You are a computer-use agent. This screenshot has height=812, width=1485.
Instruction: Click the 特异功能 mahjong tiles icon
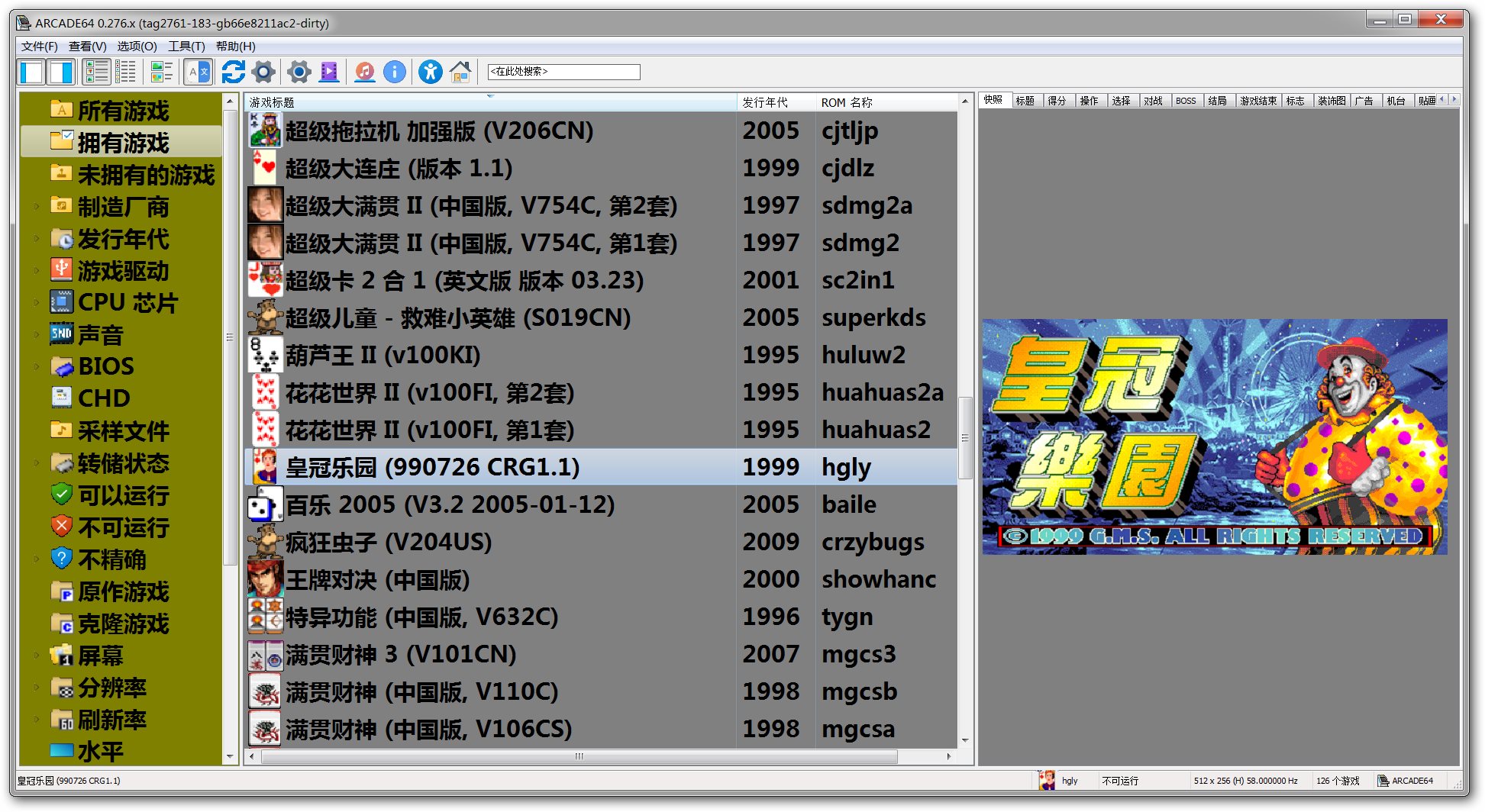(x=265, y=617)
